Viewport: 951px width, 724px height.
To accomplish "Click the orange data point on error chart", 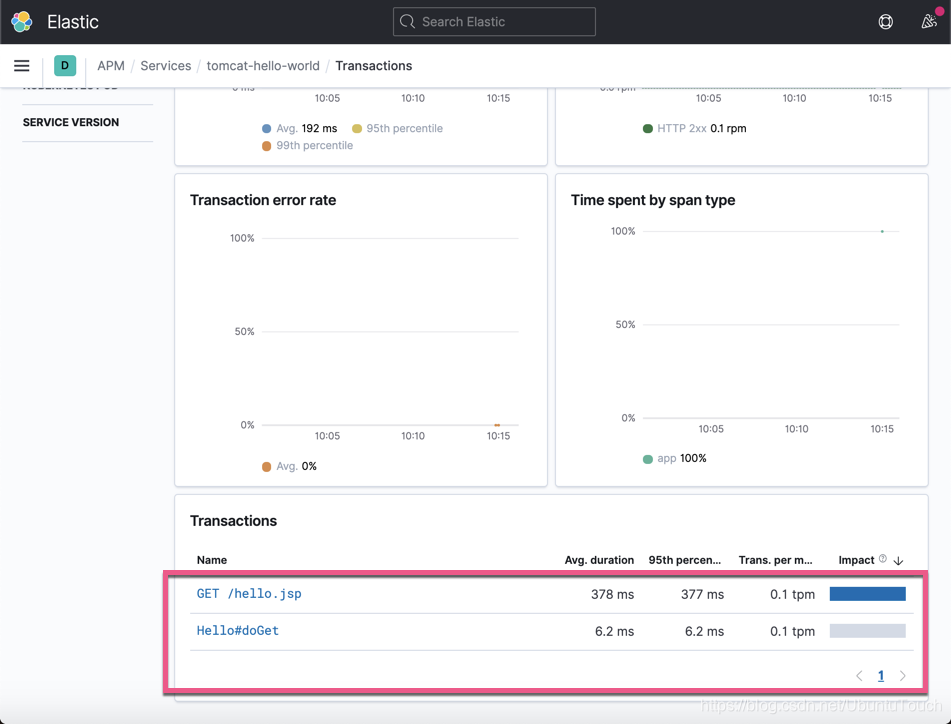I will [x=497, y=425].
